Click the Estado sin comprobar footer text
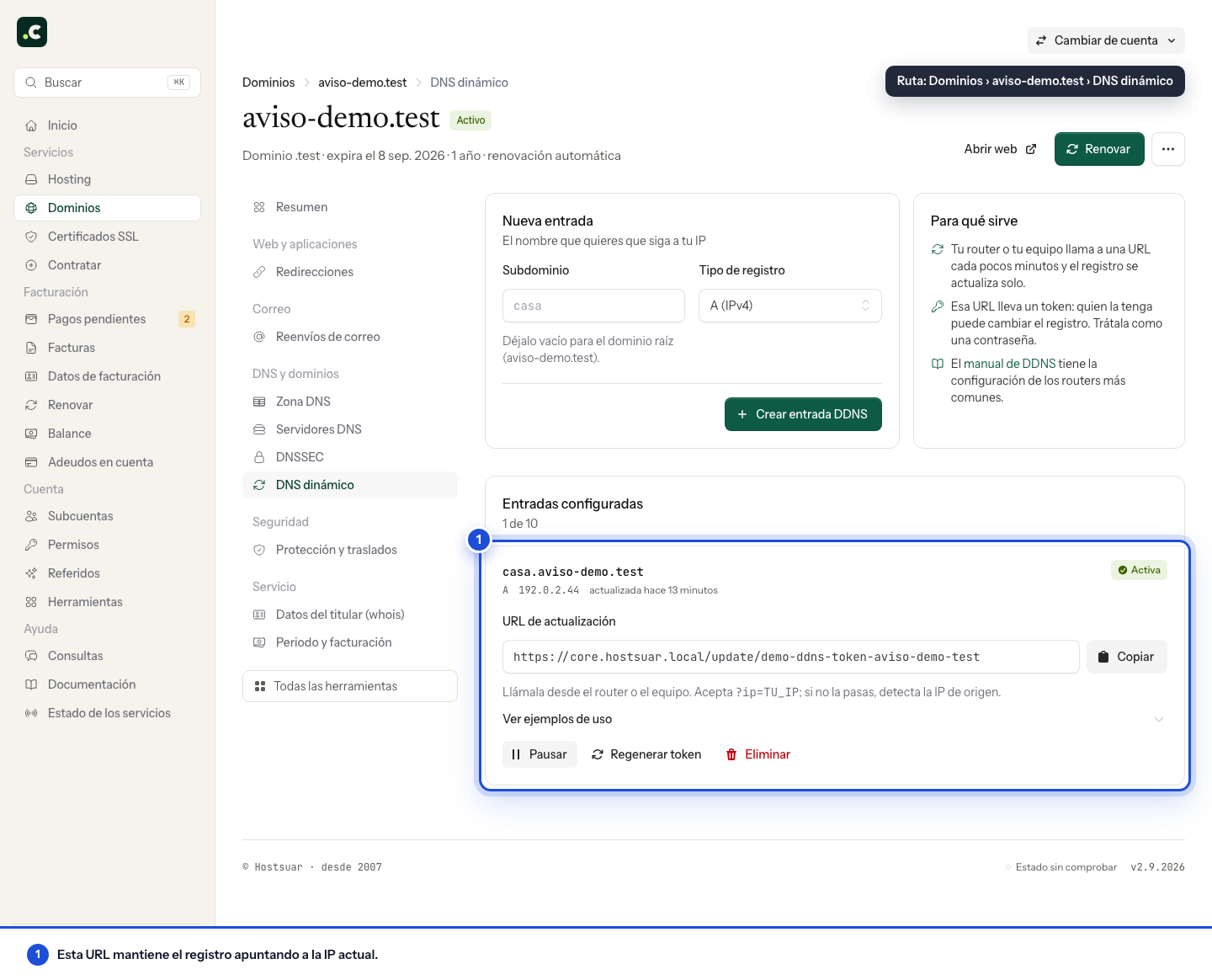This screenshot has height=980, width=1212. click(x=1066, y=867)
